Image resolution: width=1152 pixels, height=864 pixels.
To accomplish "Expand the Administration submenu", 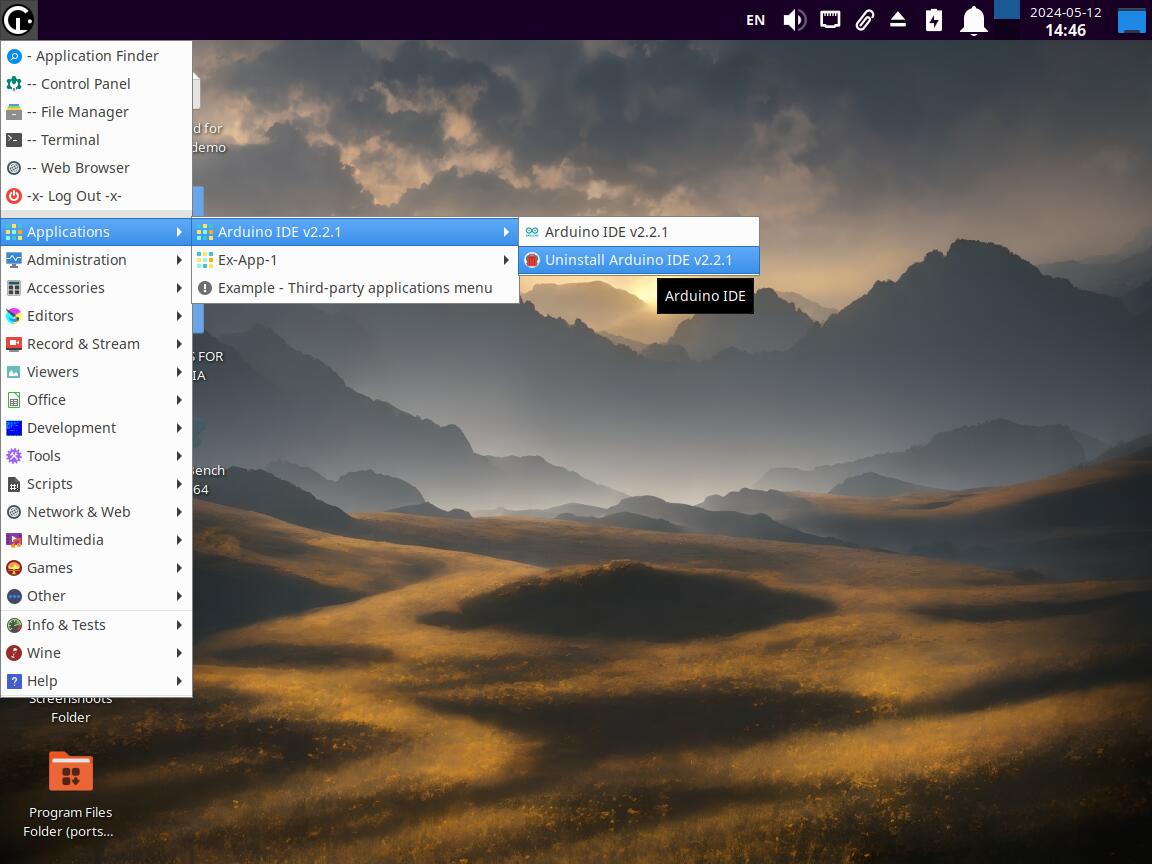I will (96, 260).
